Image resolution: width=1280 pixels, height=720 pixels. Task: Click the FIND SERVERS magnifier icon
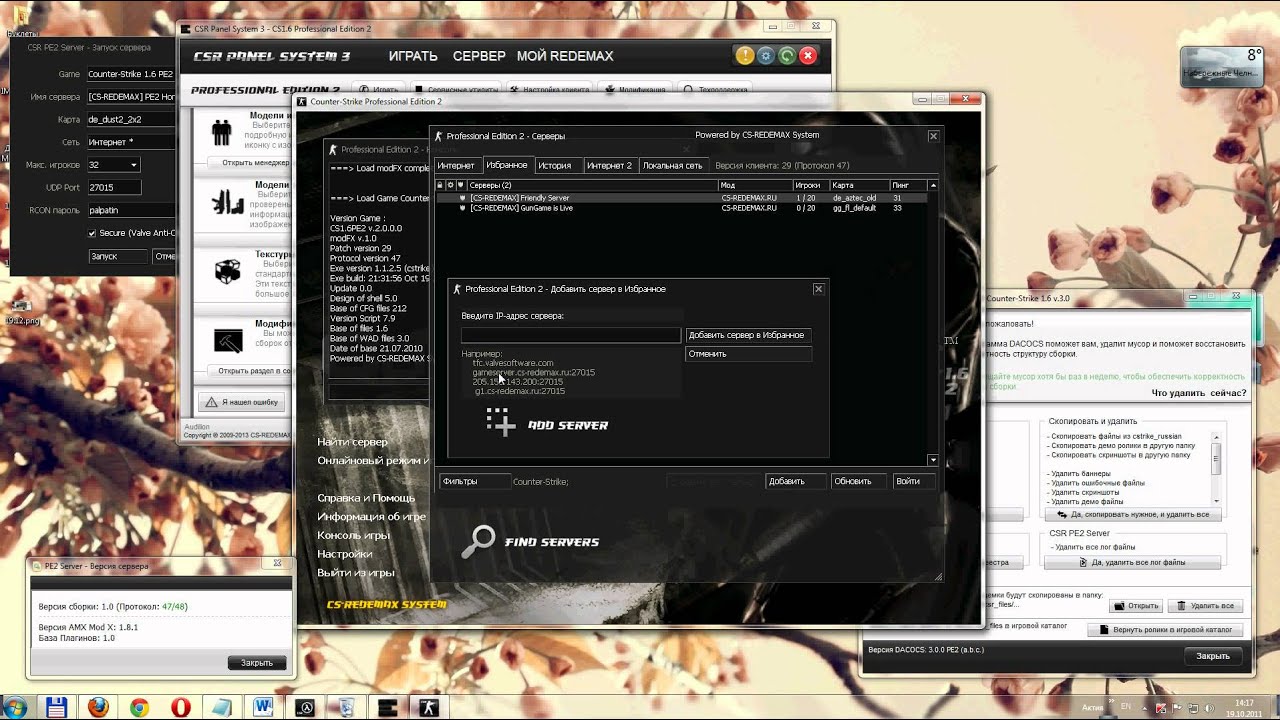pos(479,541)
